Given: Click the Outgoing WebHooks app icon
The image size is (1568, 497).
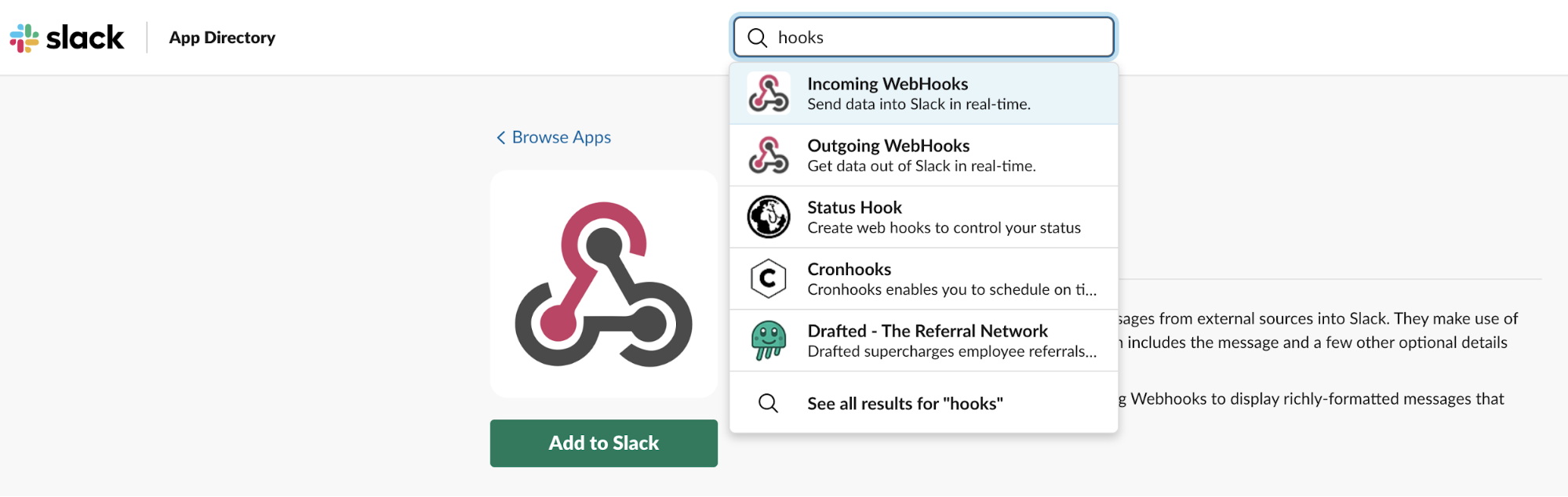Looking at the screenshot, I should (768, 154).
